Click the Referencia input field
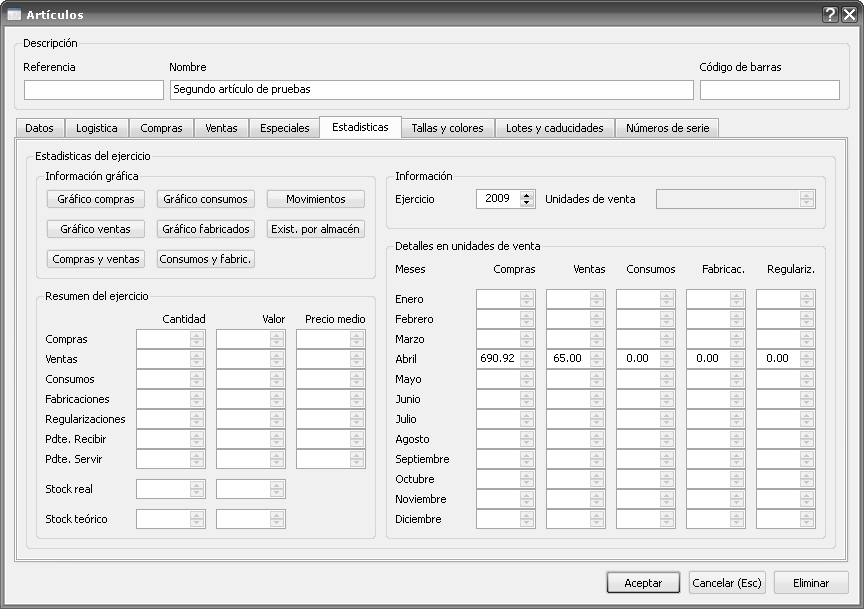864x609 pixels. (x=93, y=90)
